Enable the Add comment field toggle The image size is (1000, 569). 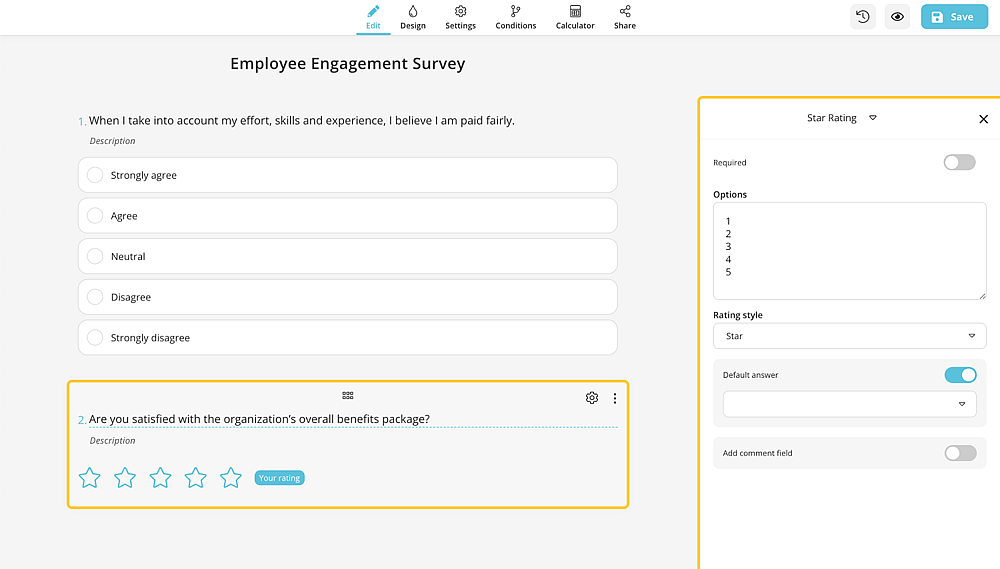960,453
